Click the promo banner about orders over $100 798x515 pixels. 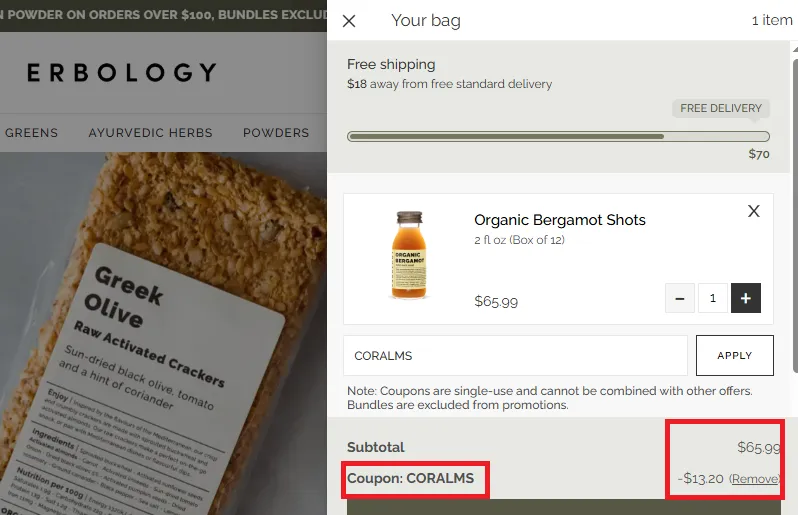[163, 15]
